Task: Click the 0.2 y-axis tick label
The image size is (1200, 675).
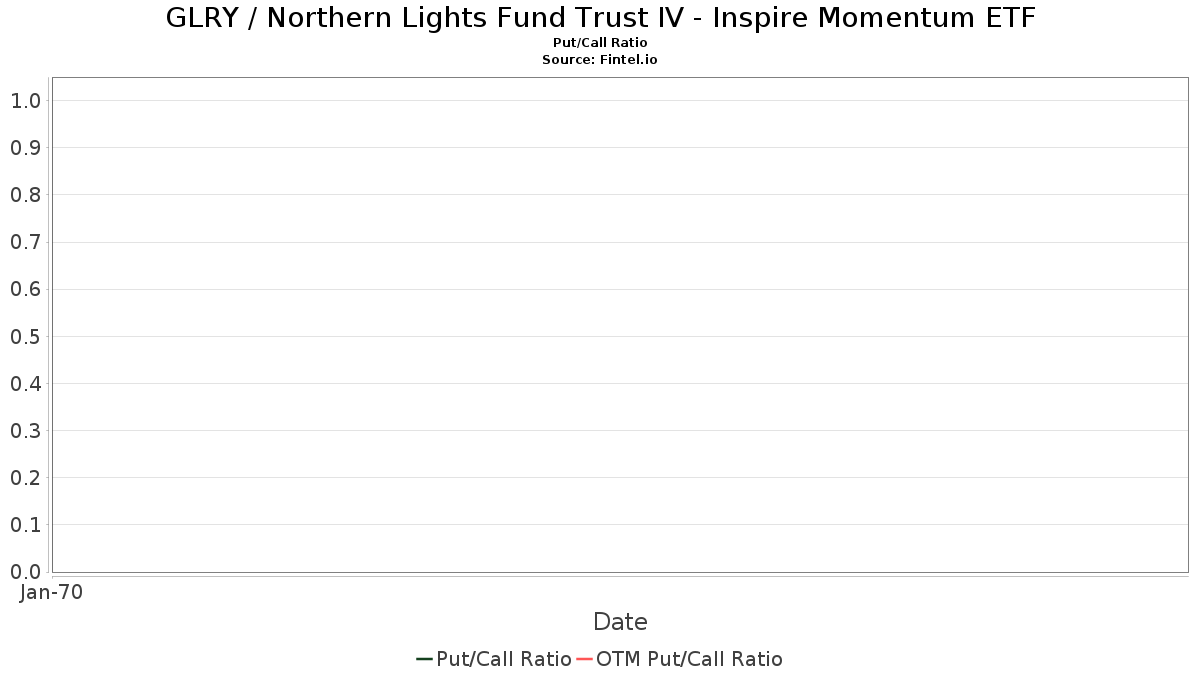Action: [x=25, y=478]
